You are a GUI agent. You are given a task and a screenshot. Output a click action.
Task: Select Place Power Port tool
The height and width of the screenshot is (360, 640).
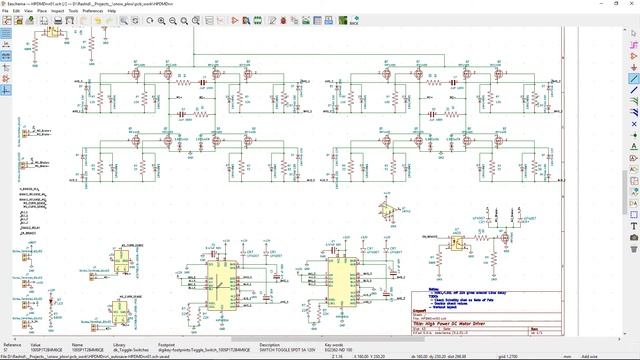(634, 67)
